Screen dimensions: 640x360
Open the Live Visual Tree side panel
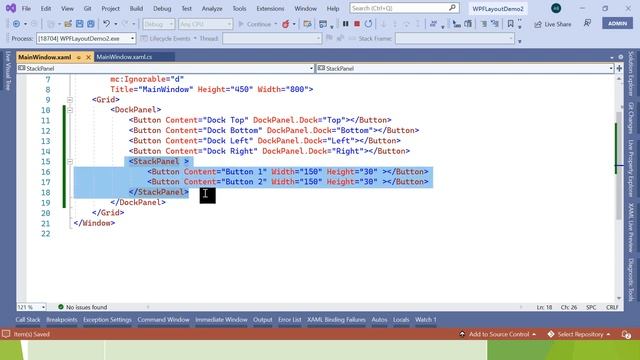pos(8,71)
